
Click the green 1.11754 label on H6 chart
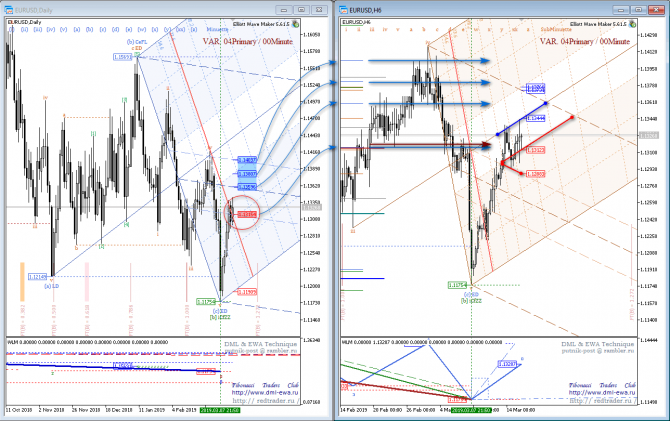(x=457, y=285)
